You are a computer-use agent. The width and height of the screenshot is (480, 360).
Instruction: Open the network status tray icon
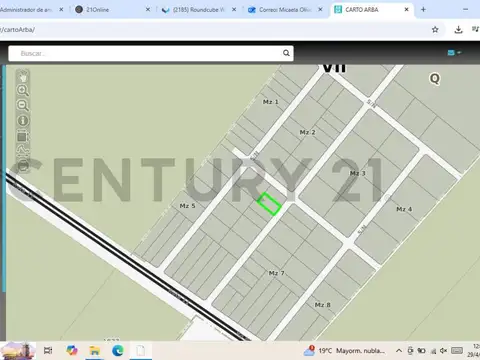(x=434, y=351)
